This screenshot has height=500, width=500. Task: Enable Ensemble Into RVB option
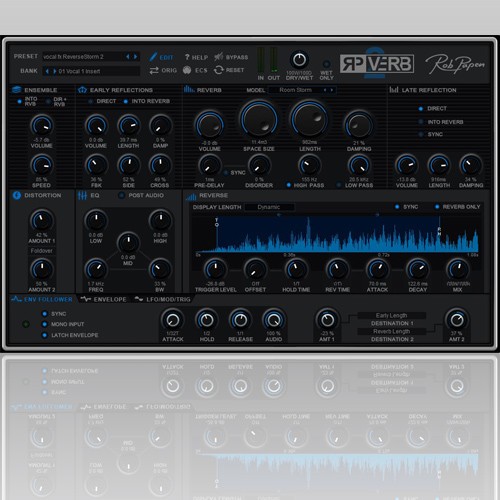coord(20,101)
